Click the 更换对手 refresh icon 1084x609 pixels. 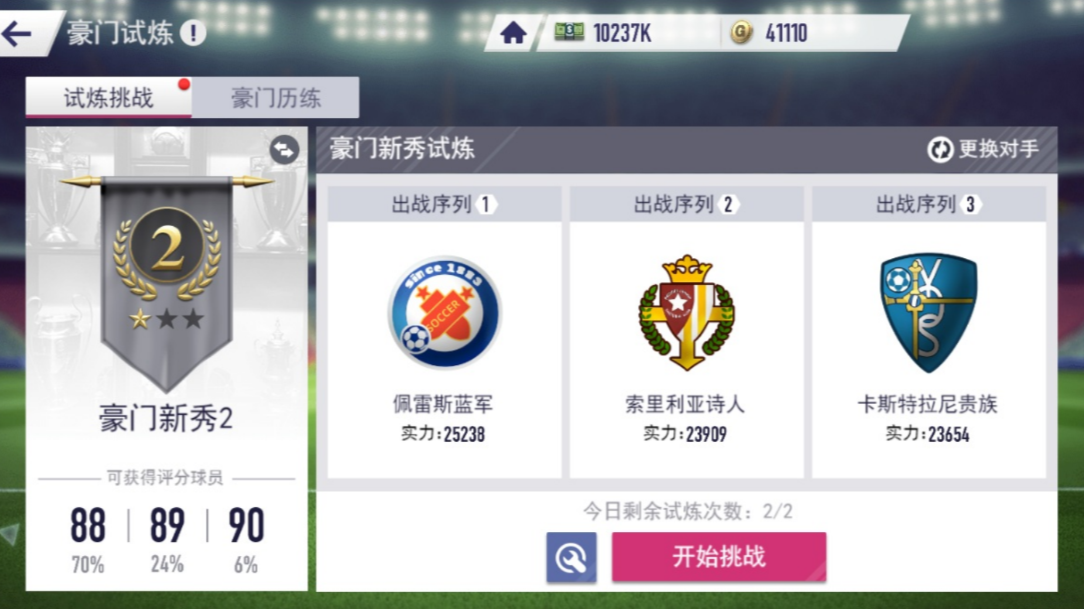tap(940, 149)
